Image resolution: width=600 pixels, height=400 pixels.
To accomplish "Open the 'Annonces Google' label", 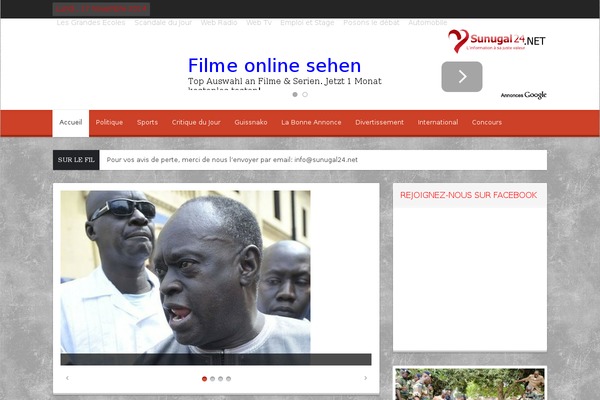I will pos(523,95).
